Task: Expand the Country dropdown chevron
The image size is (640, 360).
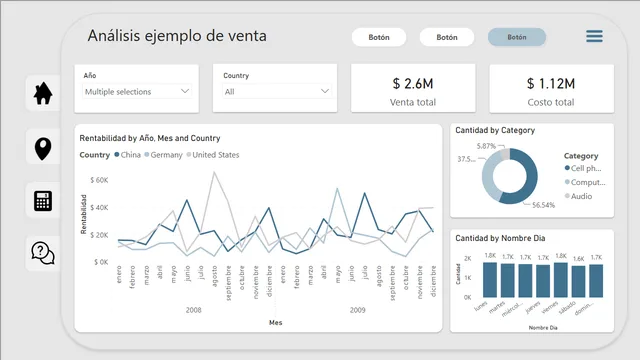Action: [325, 91]
